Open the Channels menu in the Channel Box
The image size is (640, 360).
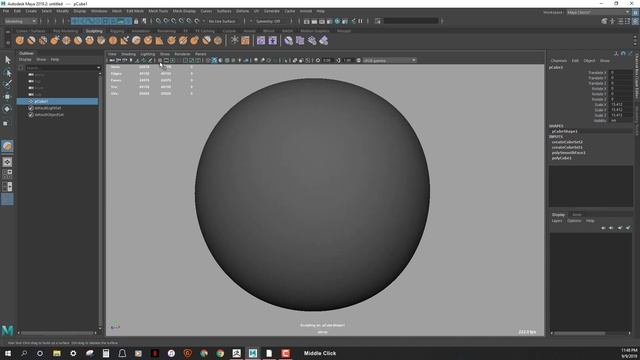(558, 61)
